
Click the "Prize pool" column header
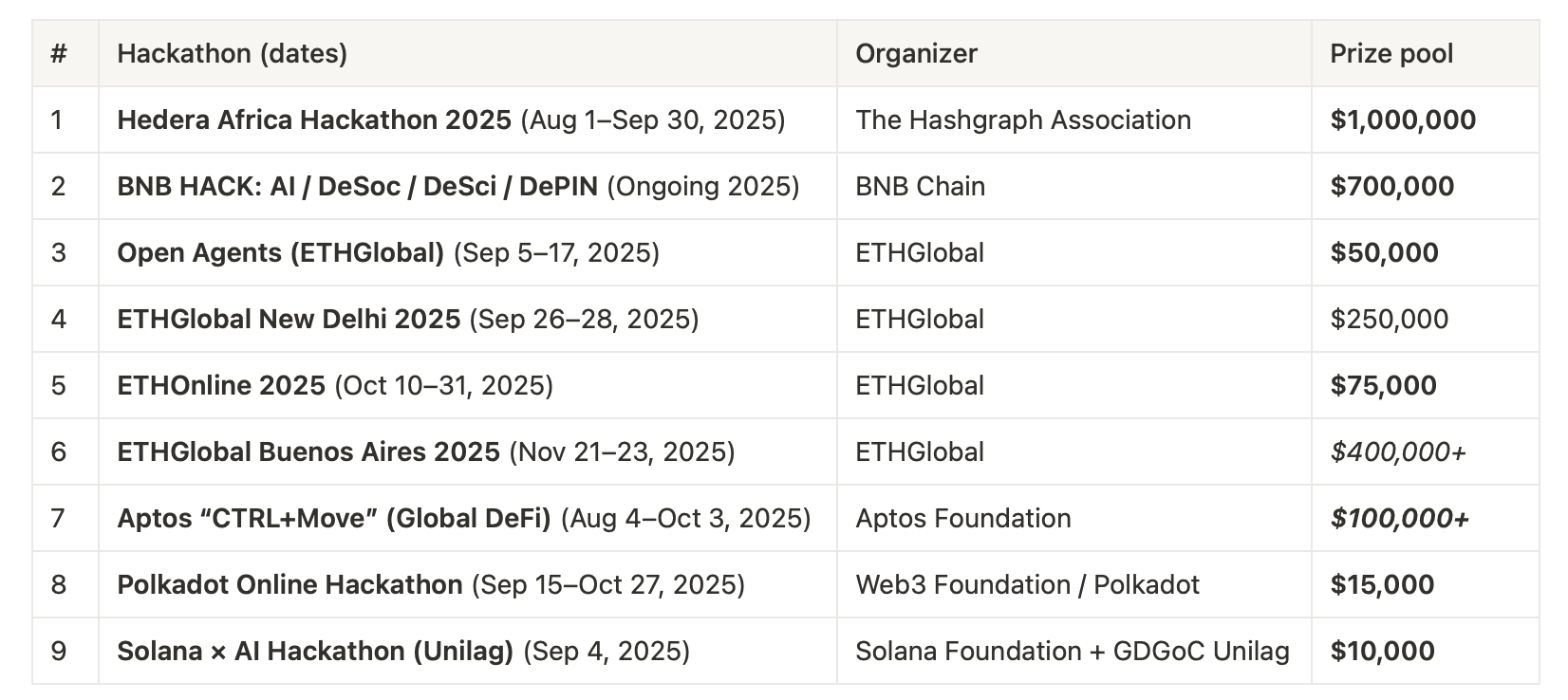tap(1391, 53)
